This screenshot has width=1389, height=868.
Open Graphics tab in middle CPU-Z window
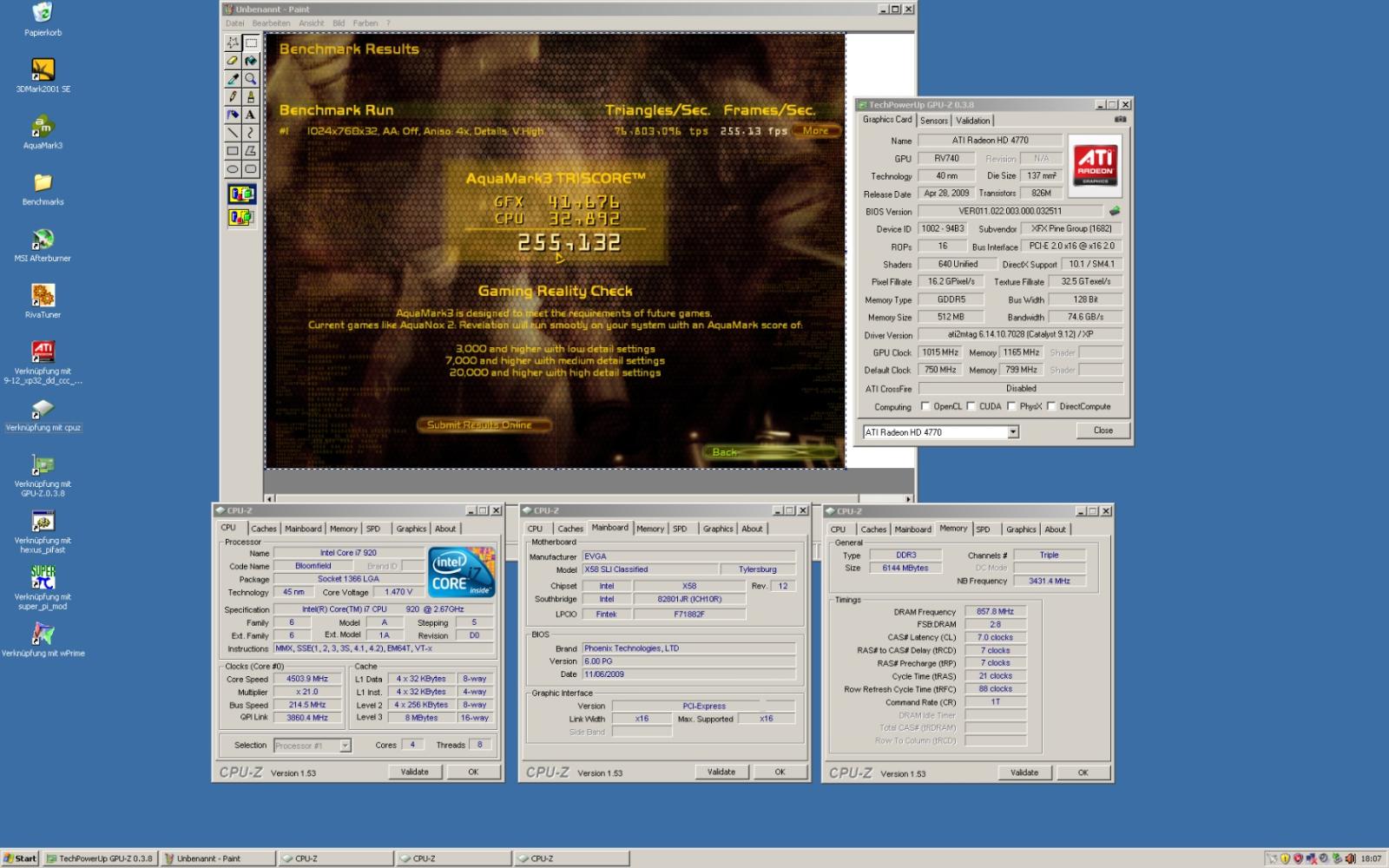tap(718, 529)
